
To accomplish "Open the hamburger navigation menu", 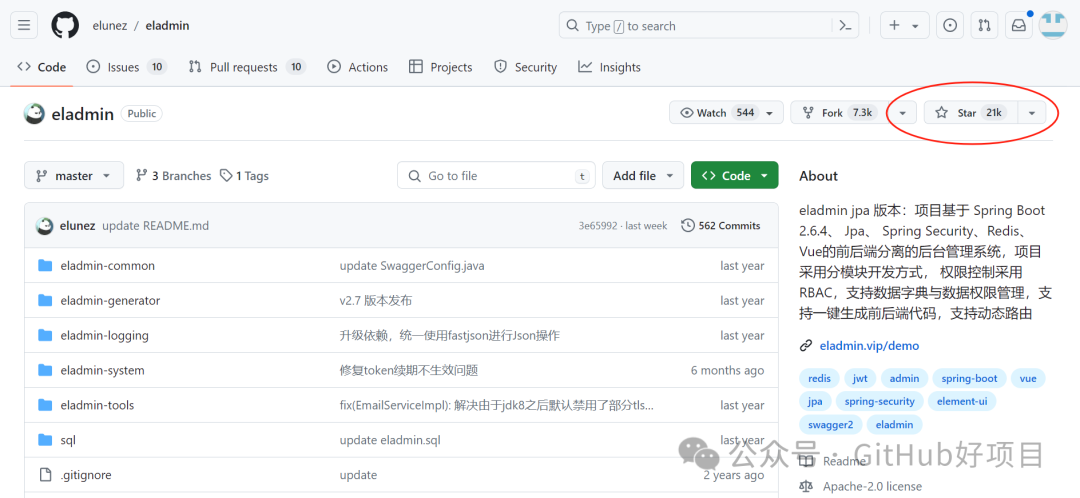I will (x=24, y=25).
